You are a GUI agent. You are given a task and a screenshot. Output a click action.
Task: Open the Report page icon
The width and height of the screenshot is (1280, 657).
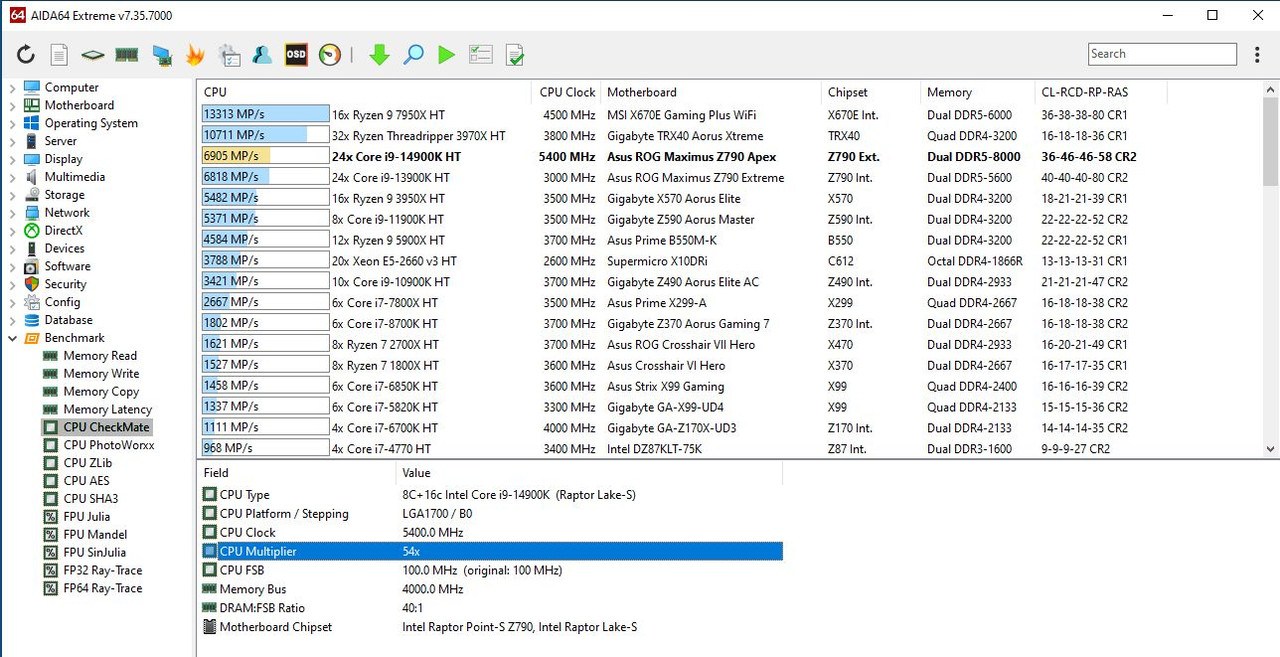pos(59,55)
